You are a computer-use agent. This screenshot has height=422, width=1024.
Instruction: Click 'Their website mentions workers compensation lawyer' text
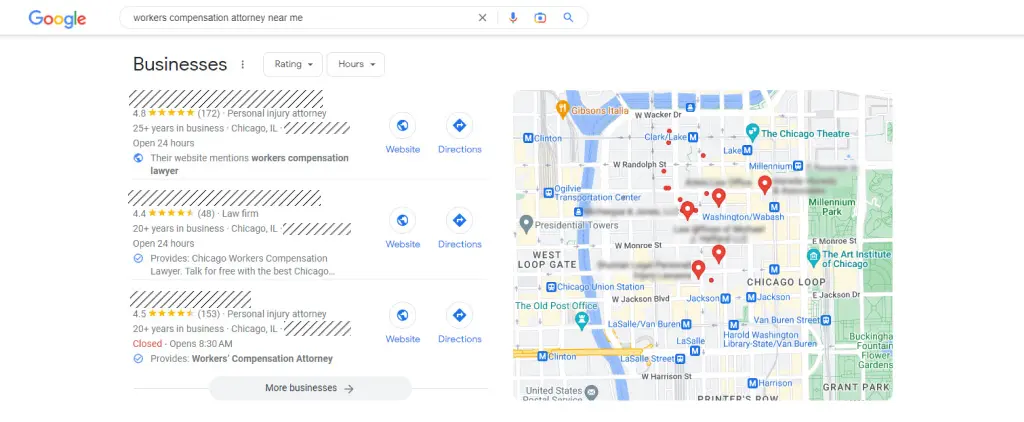[x=249, y=164]
